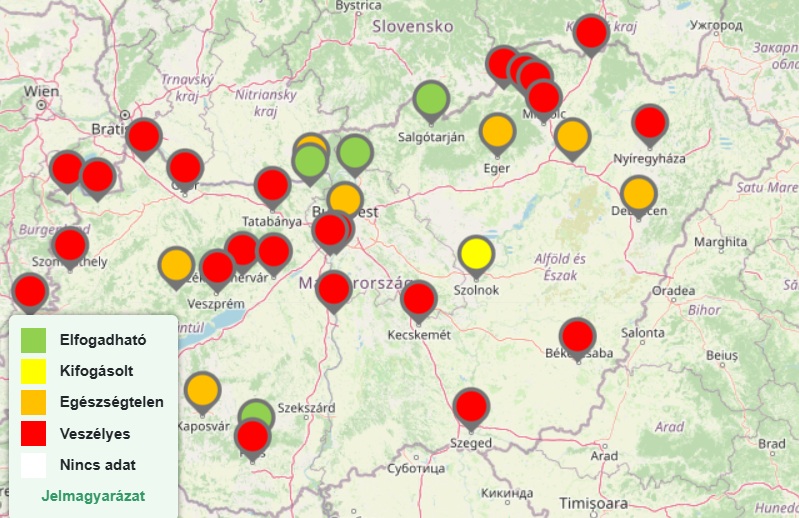The height and width of the screenshot is (518, 799).
Task: Click the Slovensko country label
Action: (x=413, y=26)
